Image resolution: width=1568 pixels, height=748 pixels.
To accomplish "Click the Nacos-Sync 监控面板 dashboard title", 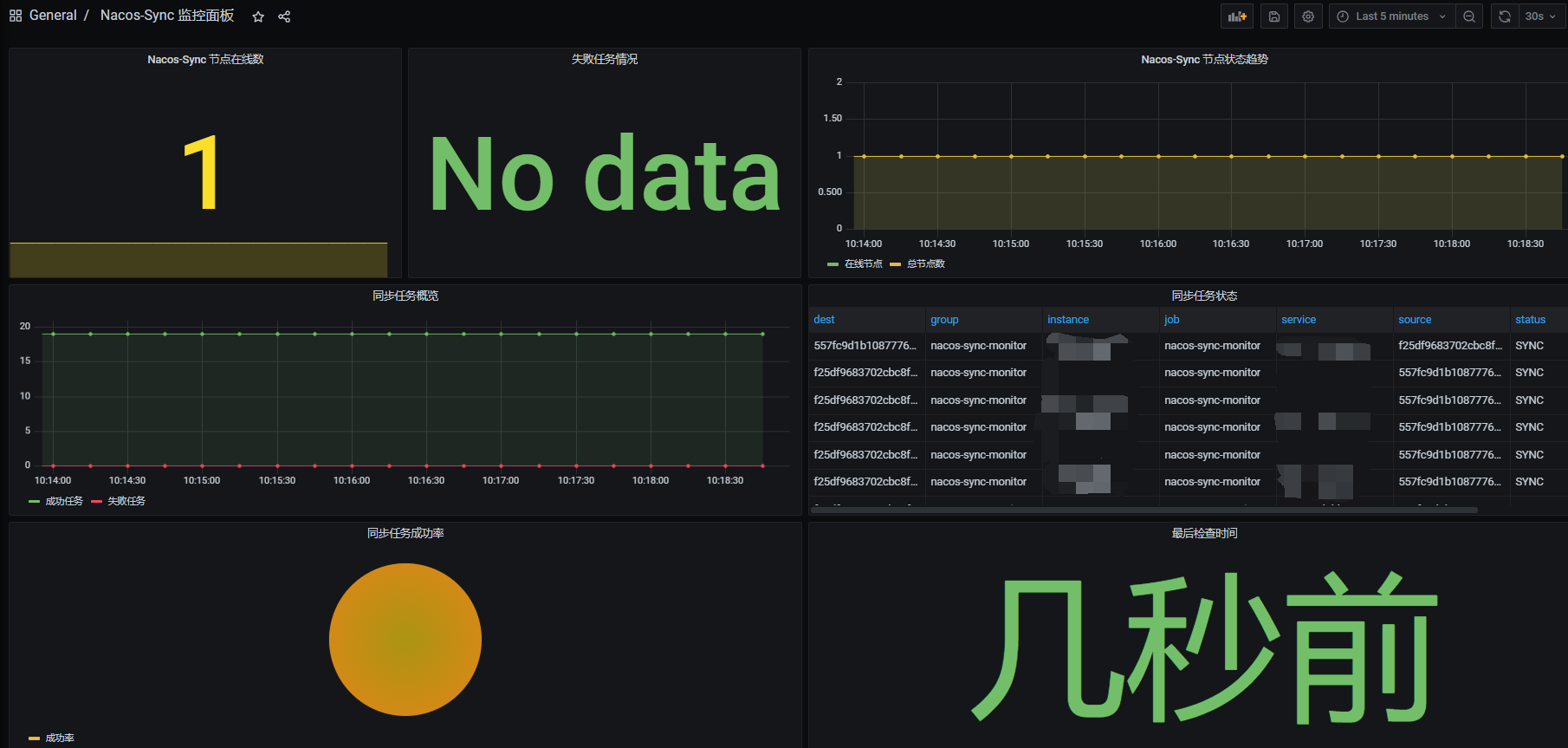I will (x=167, y=16).
